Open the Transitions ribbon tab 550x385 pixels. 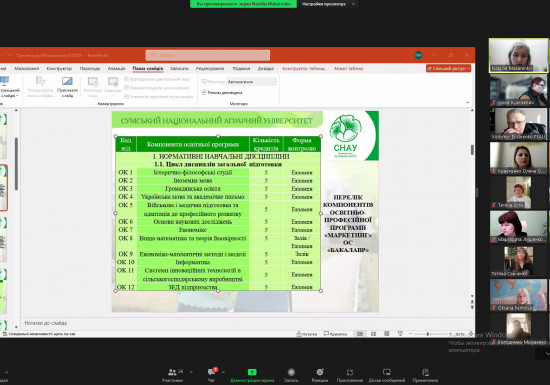coord(90,68)
